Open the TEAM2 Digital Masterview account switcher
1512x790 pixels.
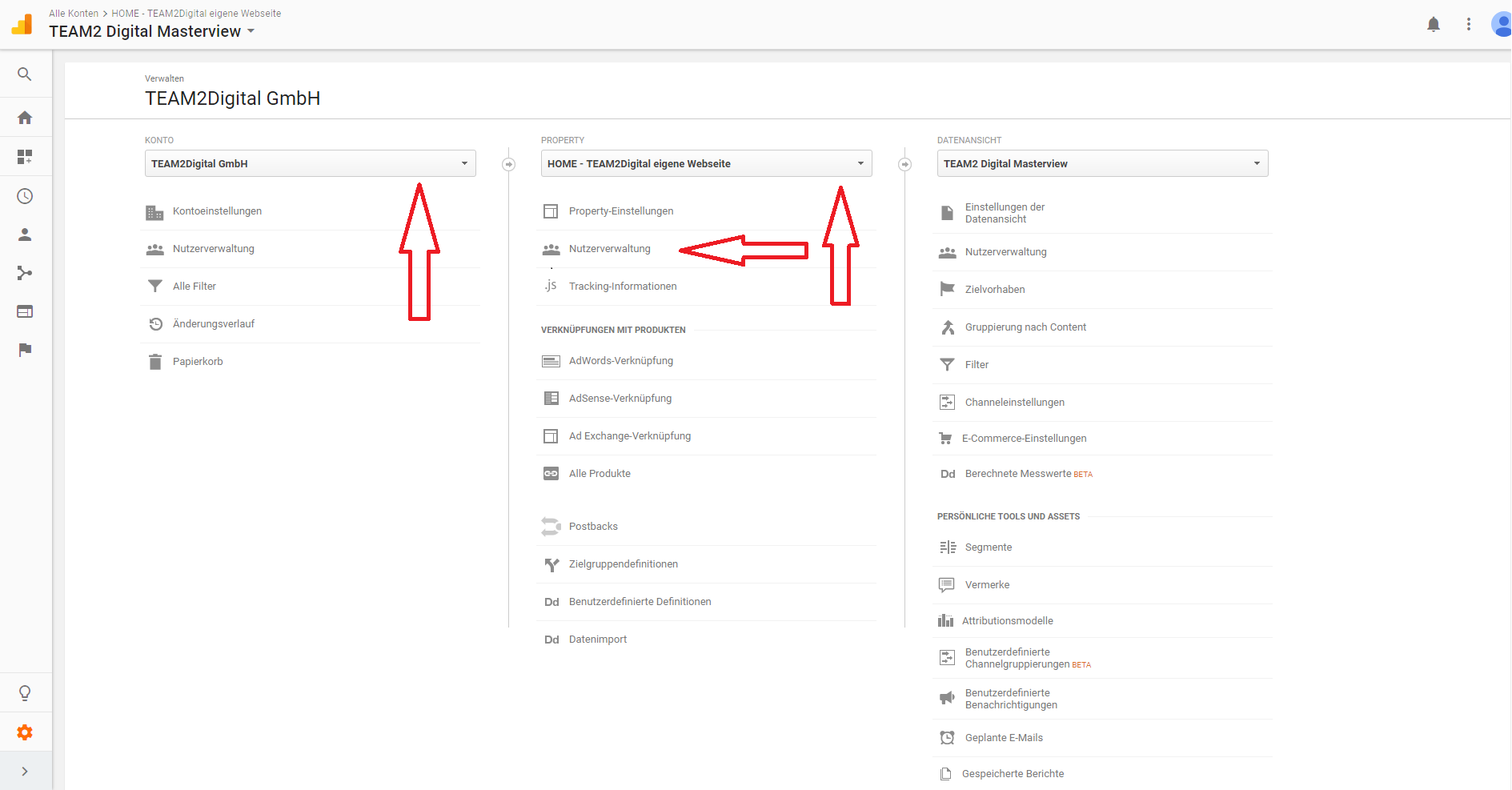coord(151,31)
